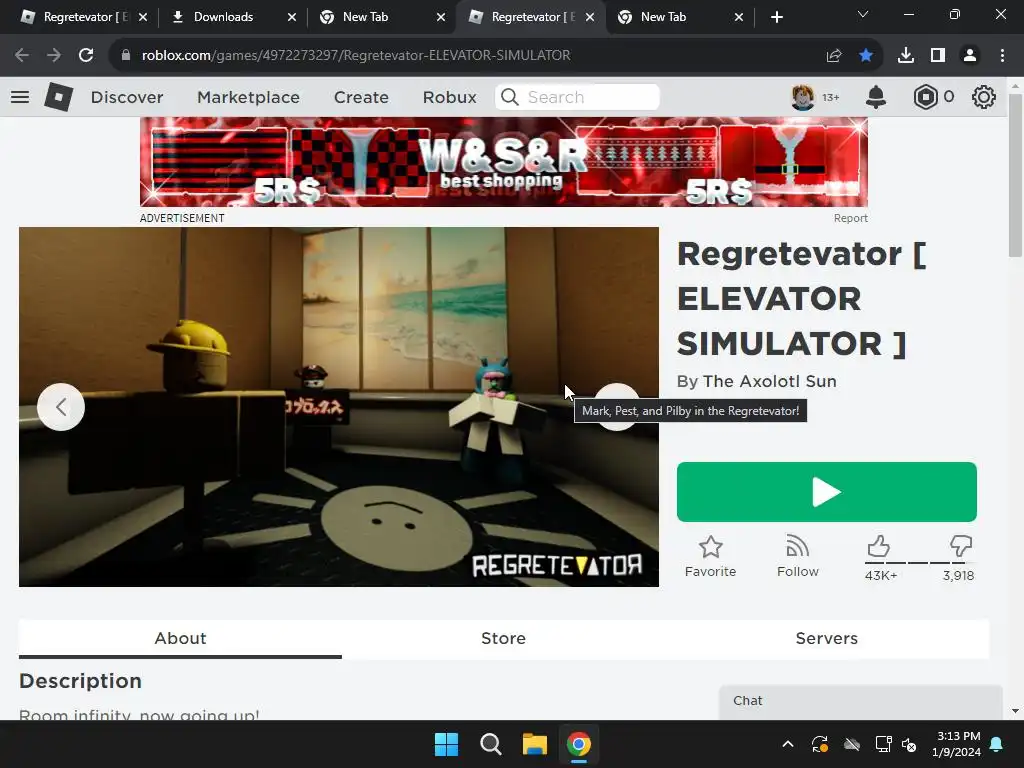This screenshot has height=768, width=1024.
Task: Open the clock and date panel
Action: (956, 744)
